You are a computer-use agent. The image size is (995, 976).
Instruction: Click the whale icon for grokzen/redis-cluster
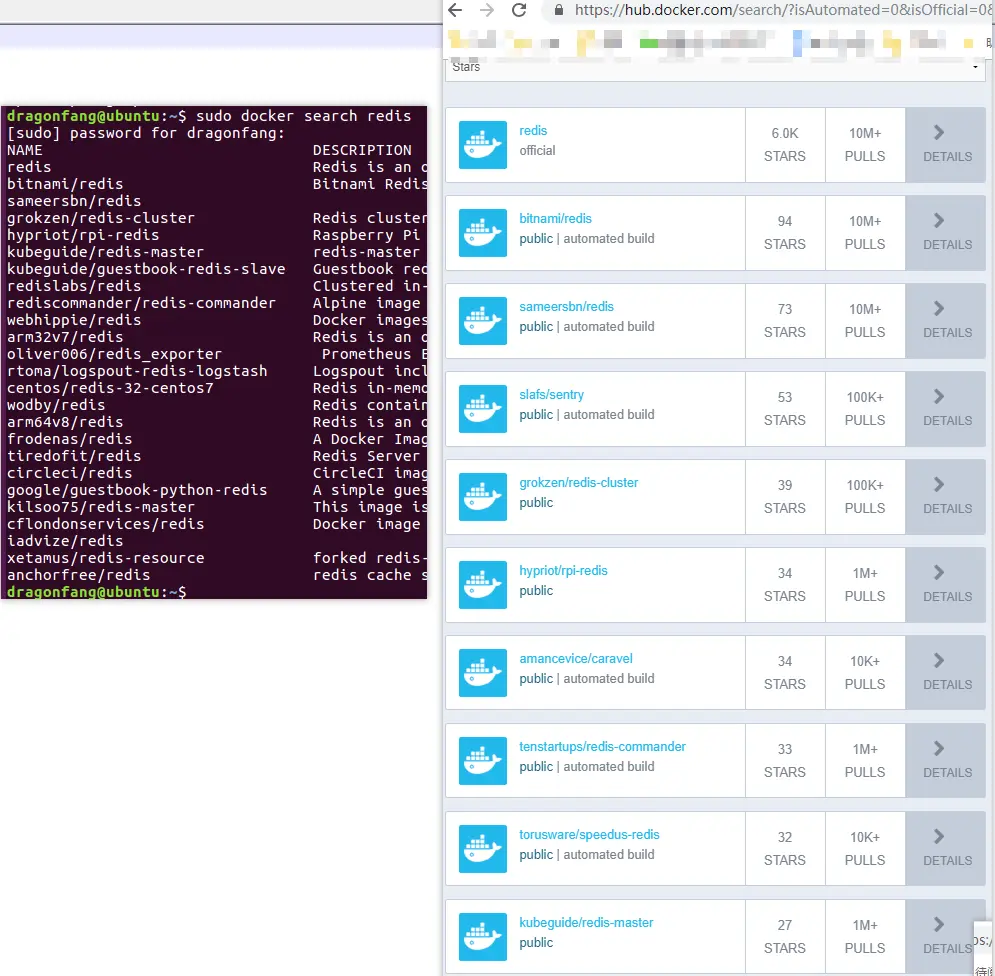click(x=482, y=497)
